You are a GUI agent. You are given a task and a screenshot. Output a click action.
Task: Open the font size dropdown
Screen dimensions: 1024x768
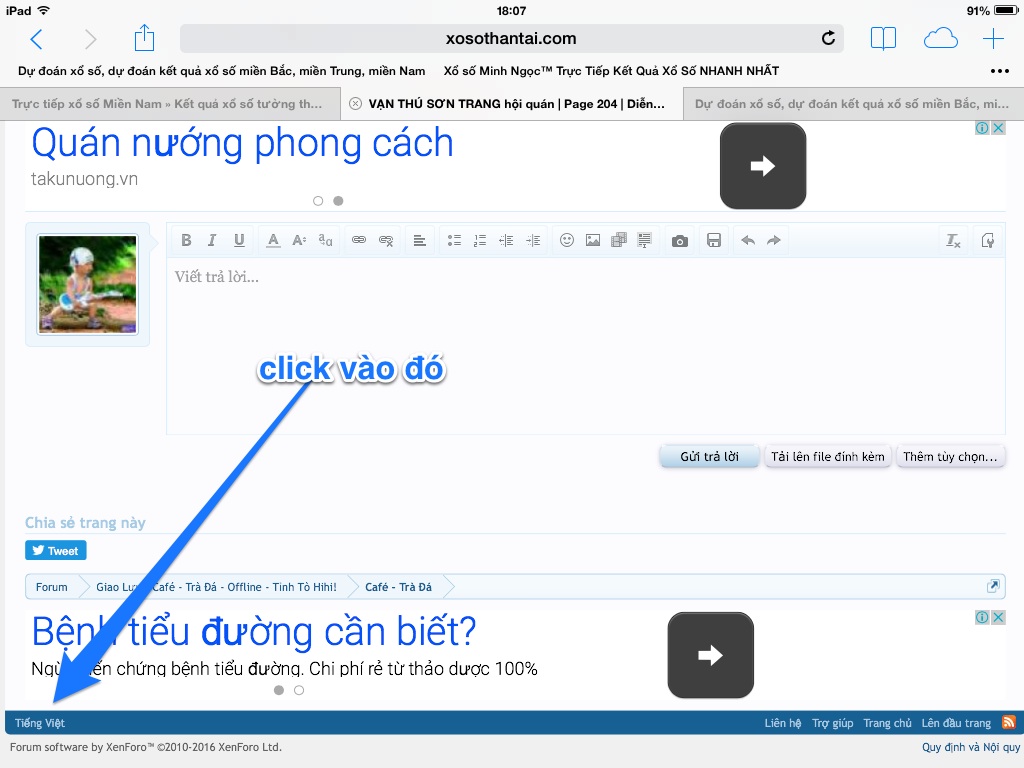pos(299,240)
